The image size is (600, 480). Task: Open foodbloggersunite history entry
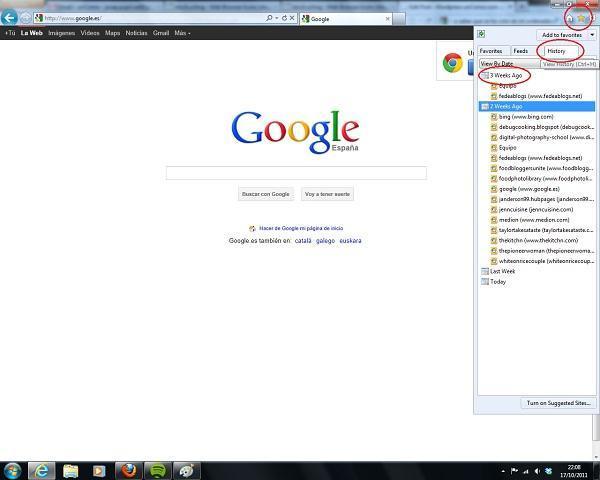(542, 168)
